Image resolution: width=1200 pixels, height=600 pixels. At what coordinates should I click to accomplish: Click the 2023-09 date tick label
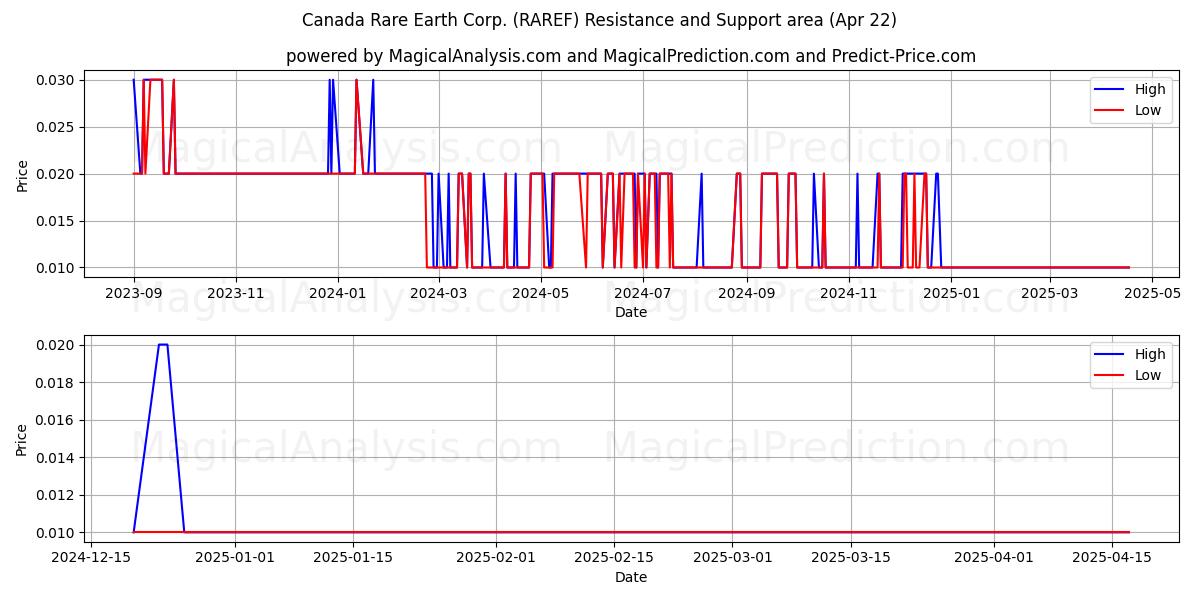(134, 293)
